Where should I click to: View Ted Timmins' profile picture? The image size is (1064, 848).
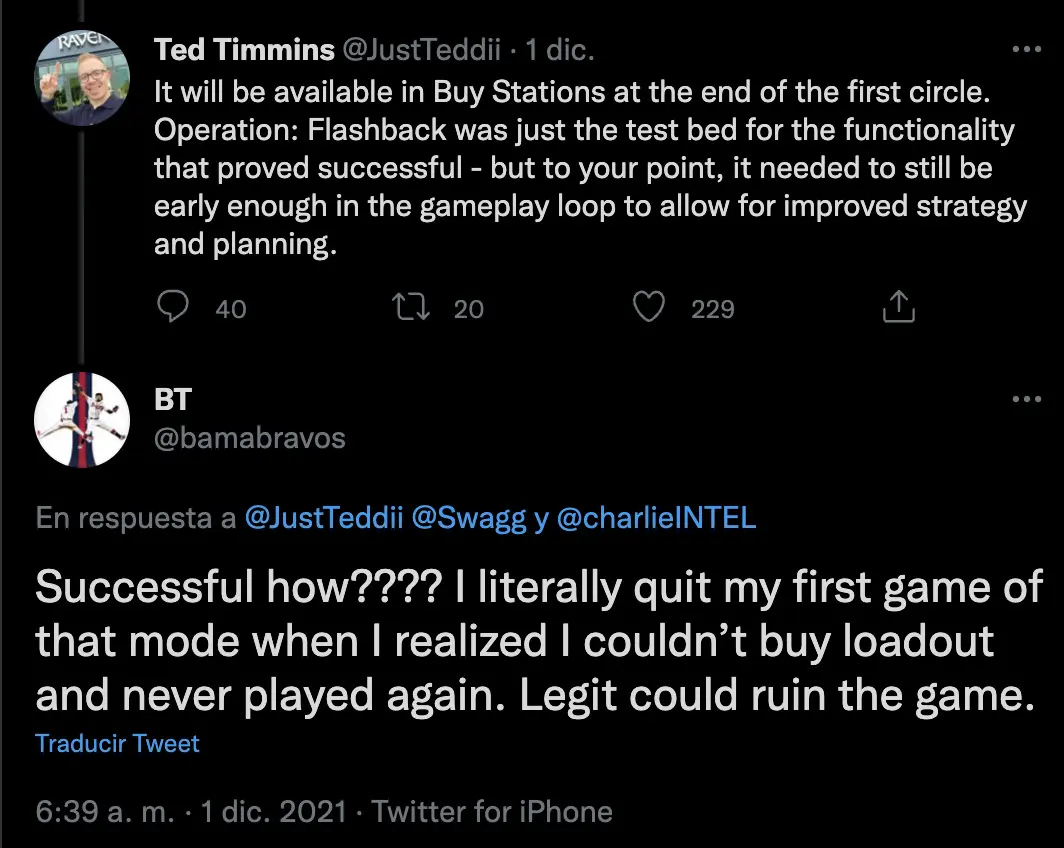[82, 77]
